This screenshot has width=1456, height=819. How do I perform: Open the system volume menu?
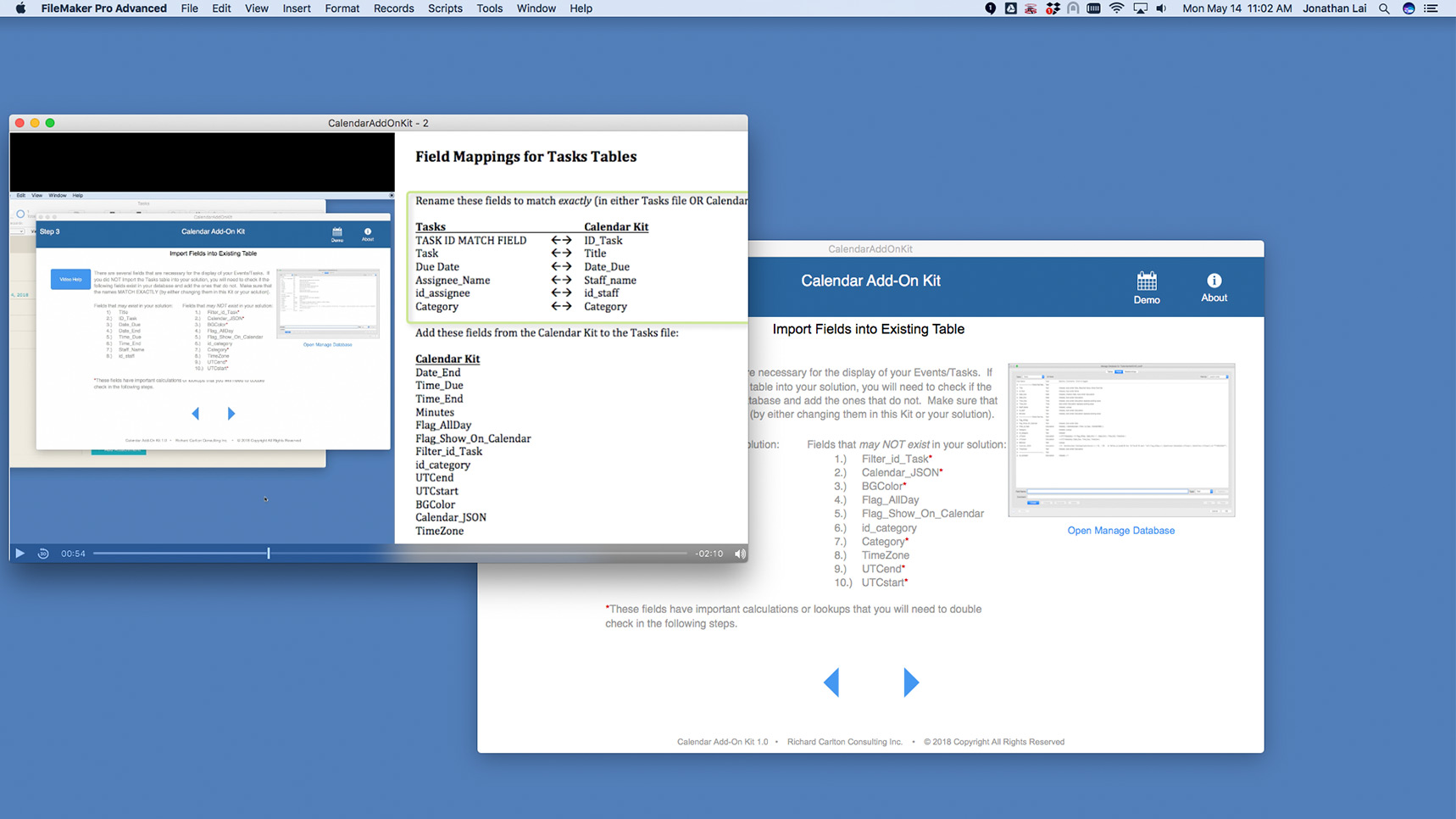coord(1161,8)
